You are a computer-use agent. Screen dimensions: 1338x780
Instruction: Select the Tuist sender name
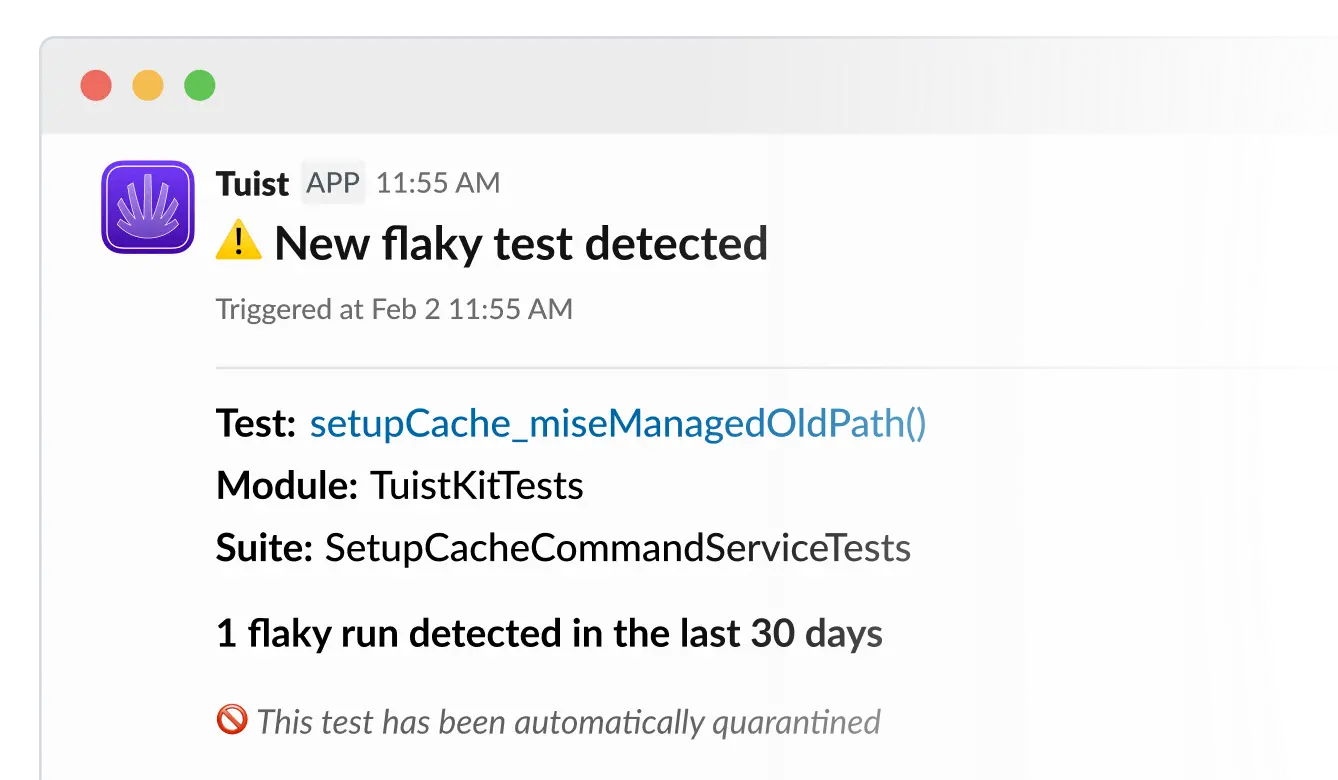[251, 183]
